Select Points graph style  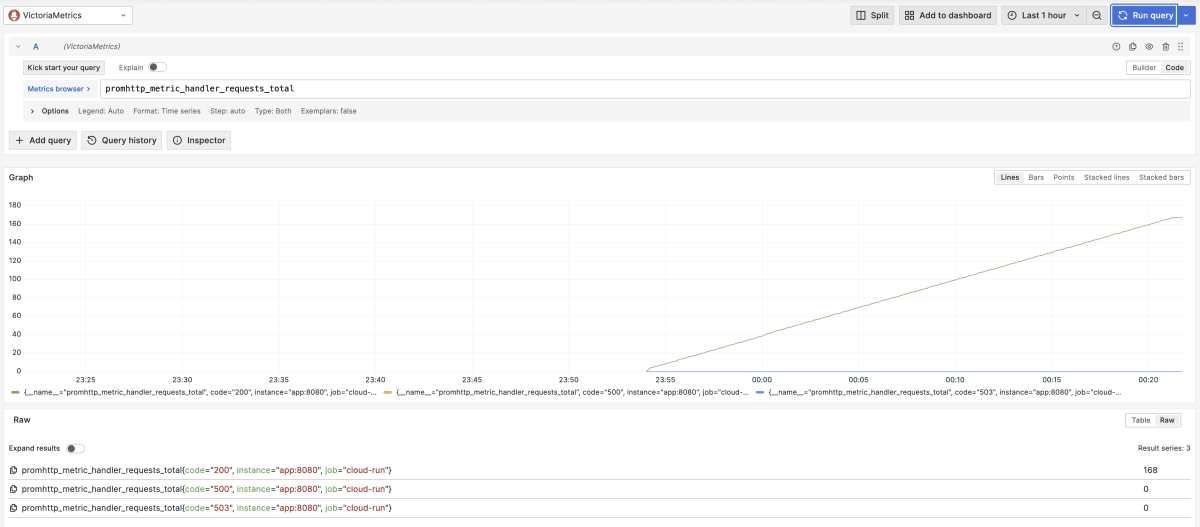pyautogui.click(x=1064, y=177)
